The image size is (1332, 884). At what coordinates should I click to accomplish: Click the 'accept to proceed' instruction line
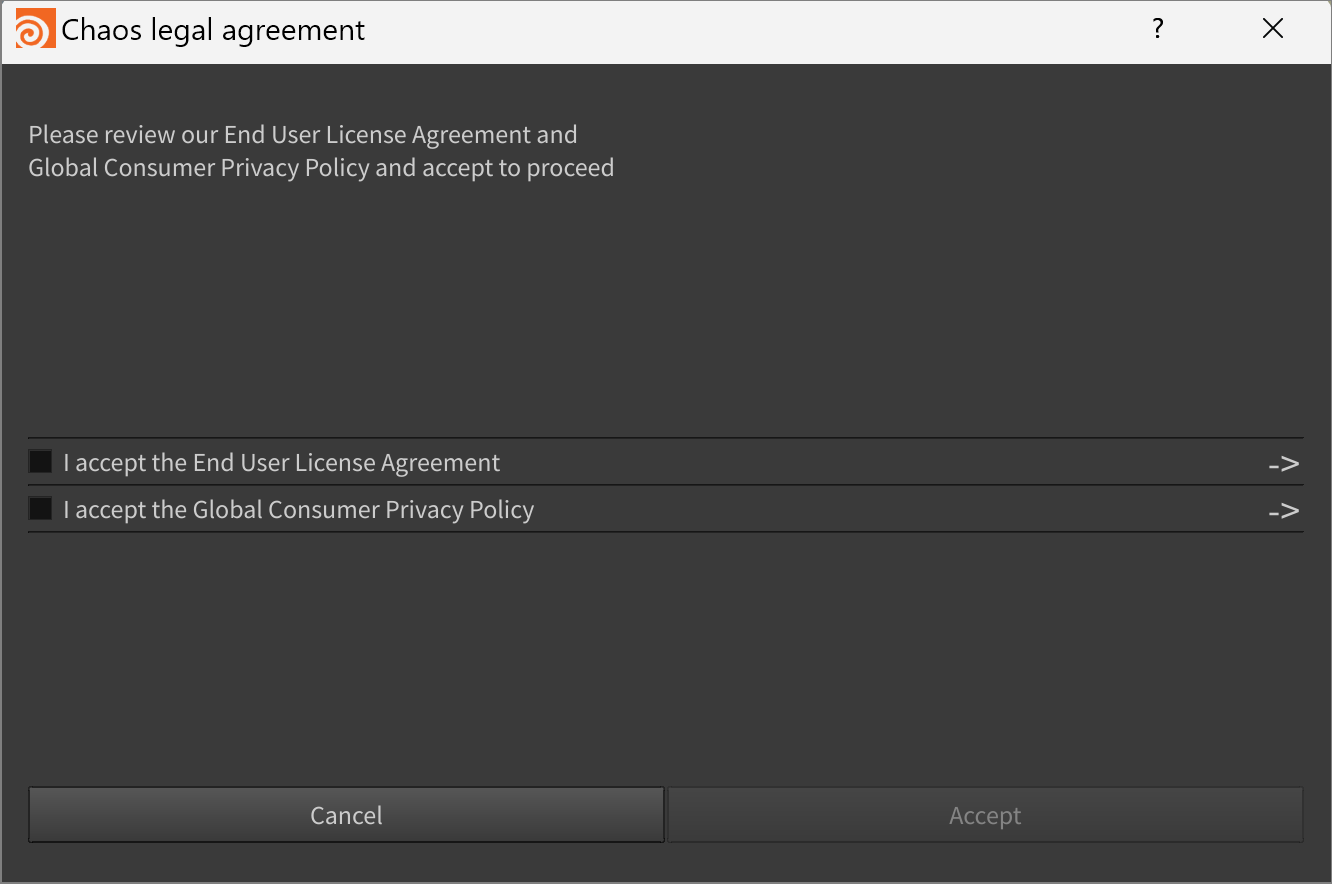tap(321, 167)
